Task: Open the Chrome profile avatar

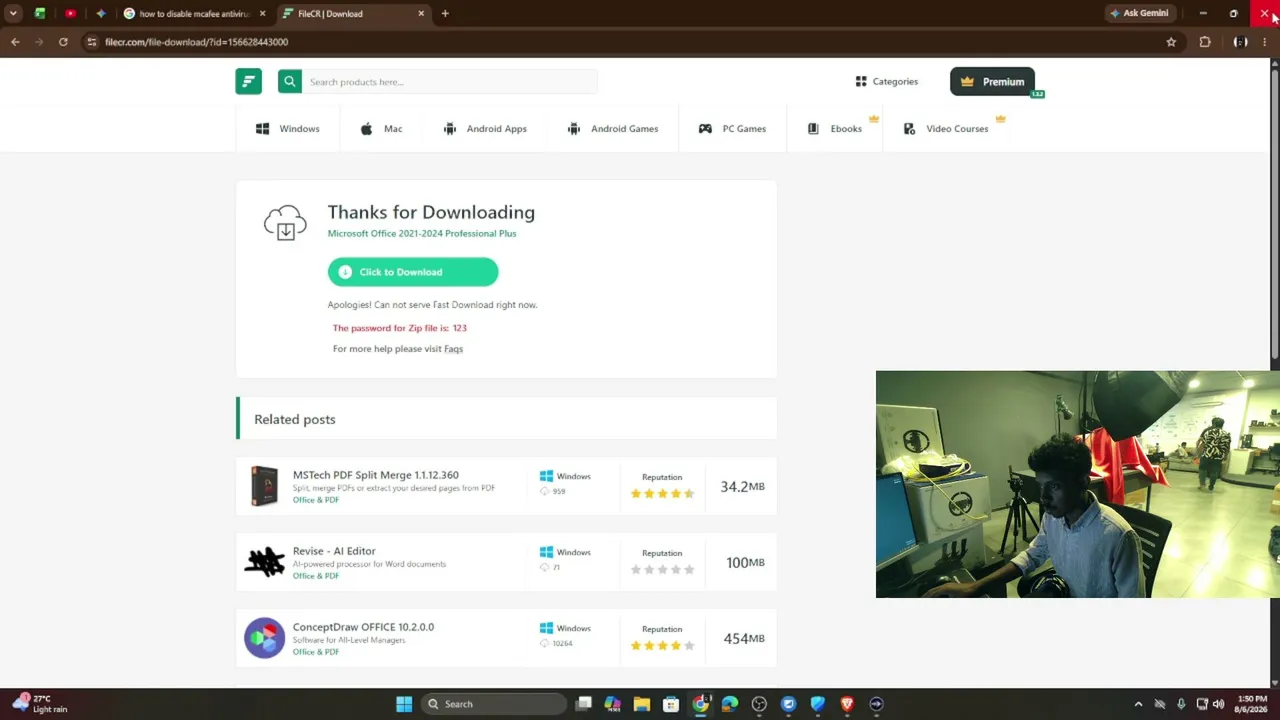Action: (x=1240, y=42)
